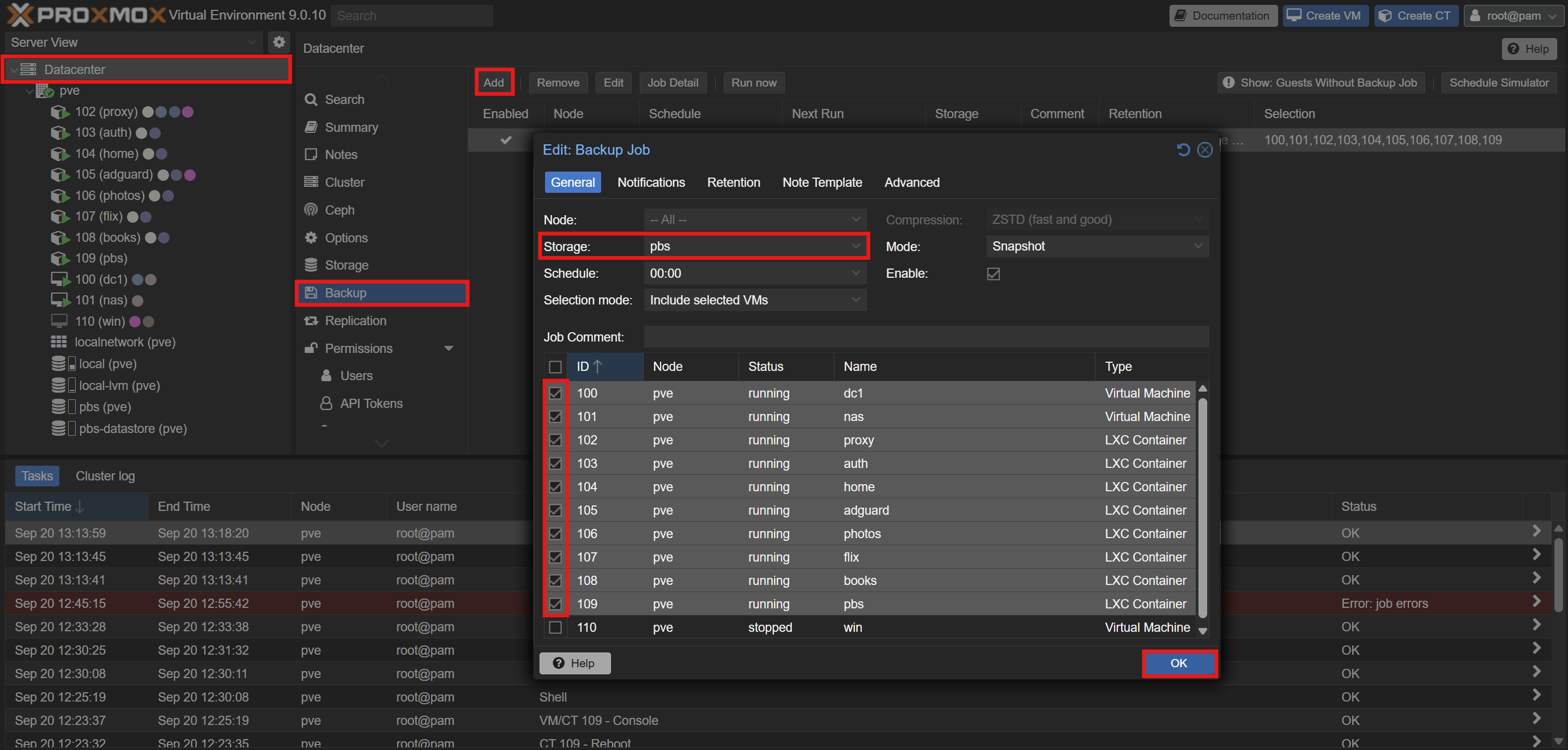This screenshot has width=1568, height=750.
Task: Toggle the select-all checkbox in ID header
Action: (x=554, y=367)
